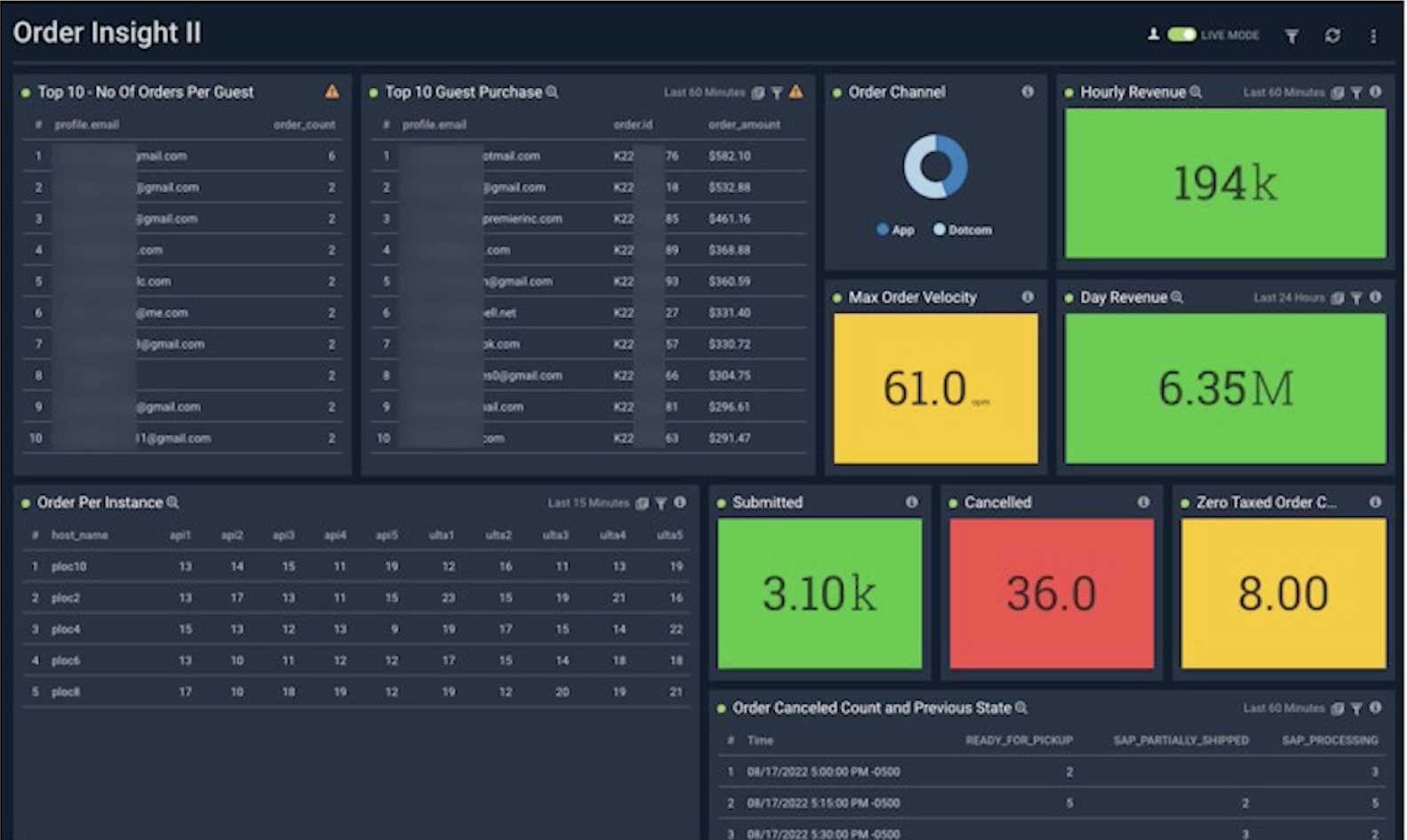
Task: Toggle the Live Mode switch
Action: (x=1181, y=35)
